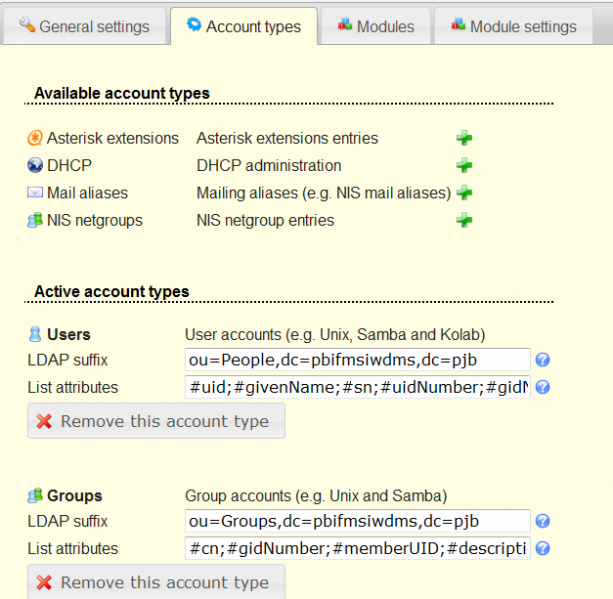This screenshot has height=599, width=613.
Task: Add the DHCP account type
Action: coord(464,165)
